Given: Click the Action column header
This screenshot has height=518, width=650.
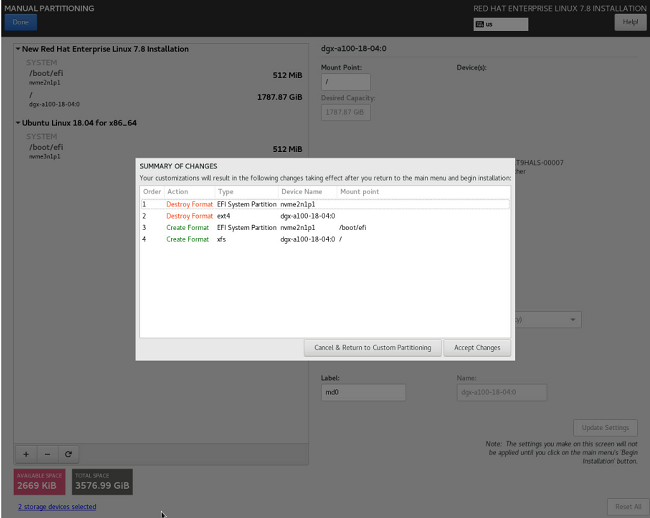Looking at the screenshot, I should click(178, 190).
